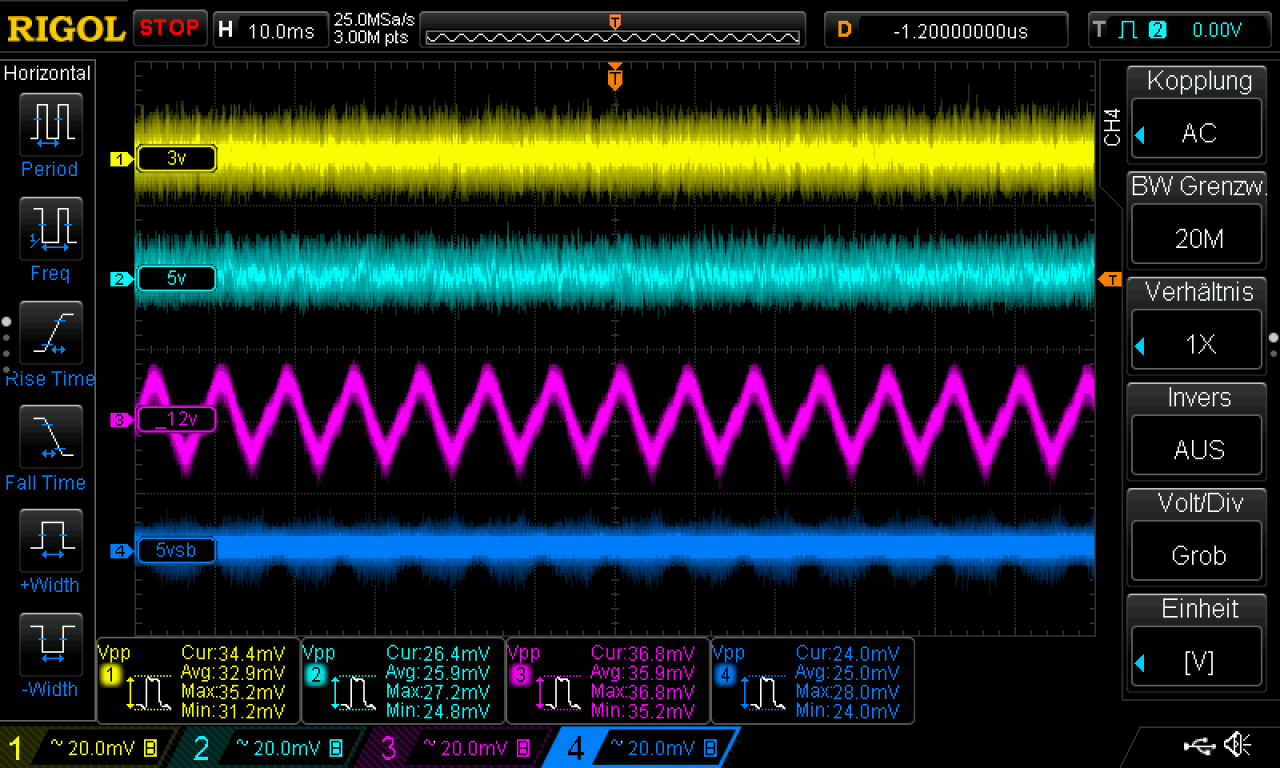Screen dimensions: 1280x768
Task: Select the Fall Time measurement icon
Action: point(50,437)
